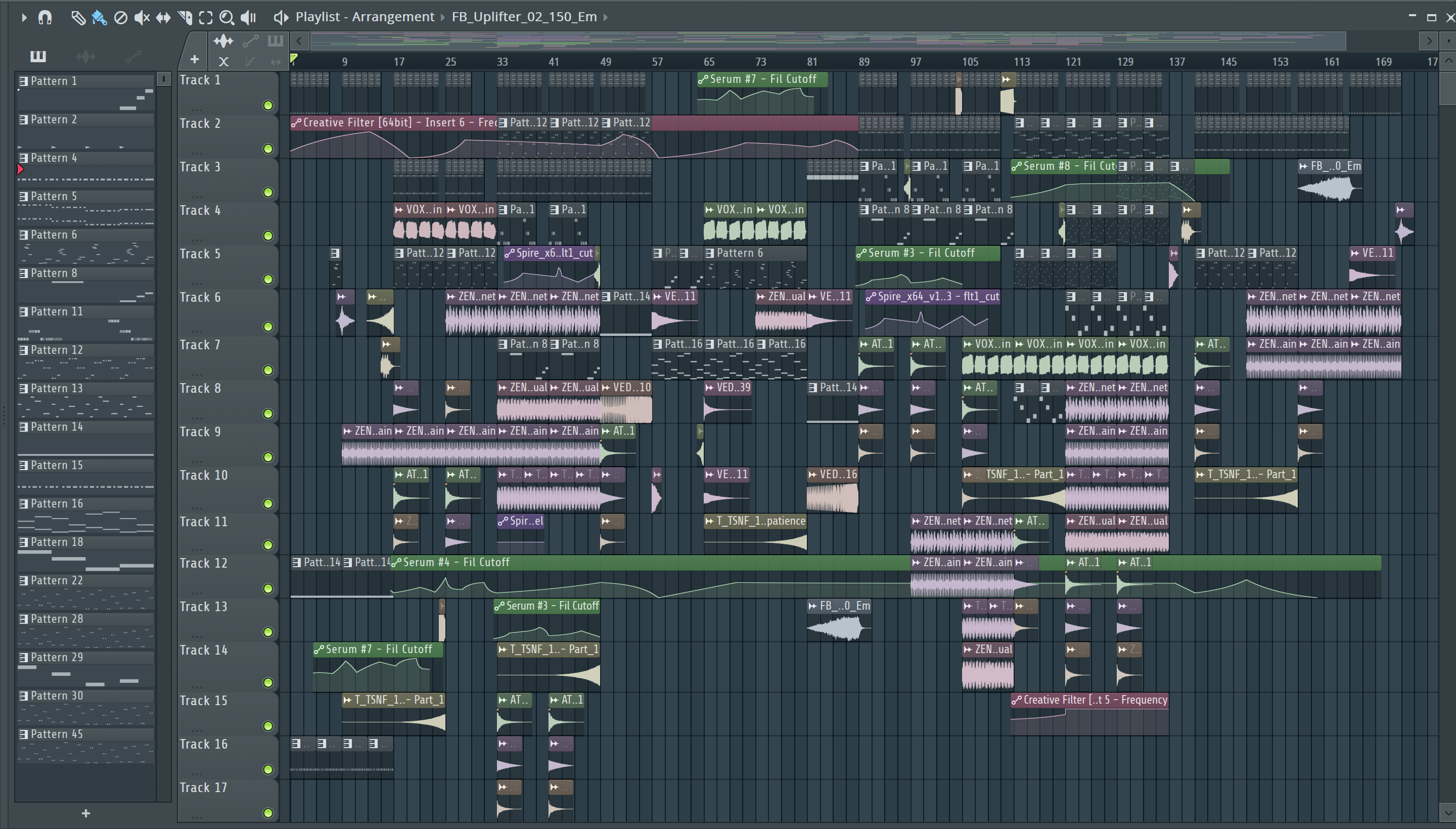Viewport: 1456px width, 829px height.
Task: Select the Mute tool
Action: coord(142,18)
